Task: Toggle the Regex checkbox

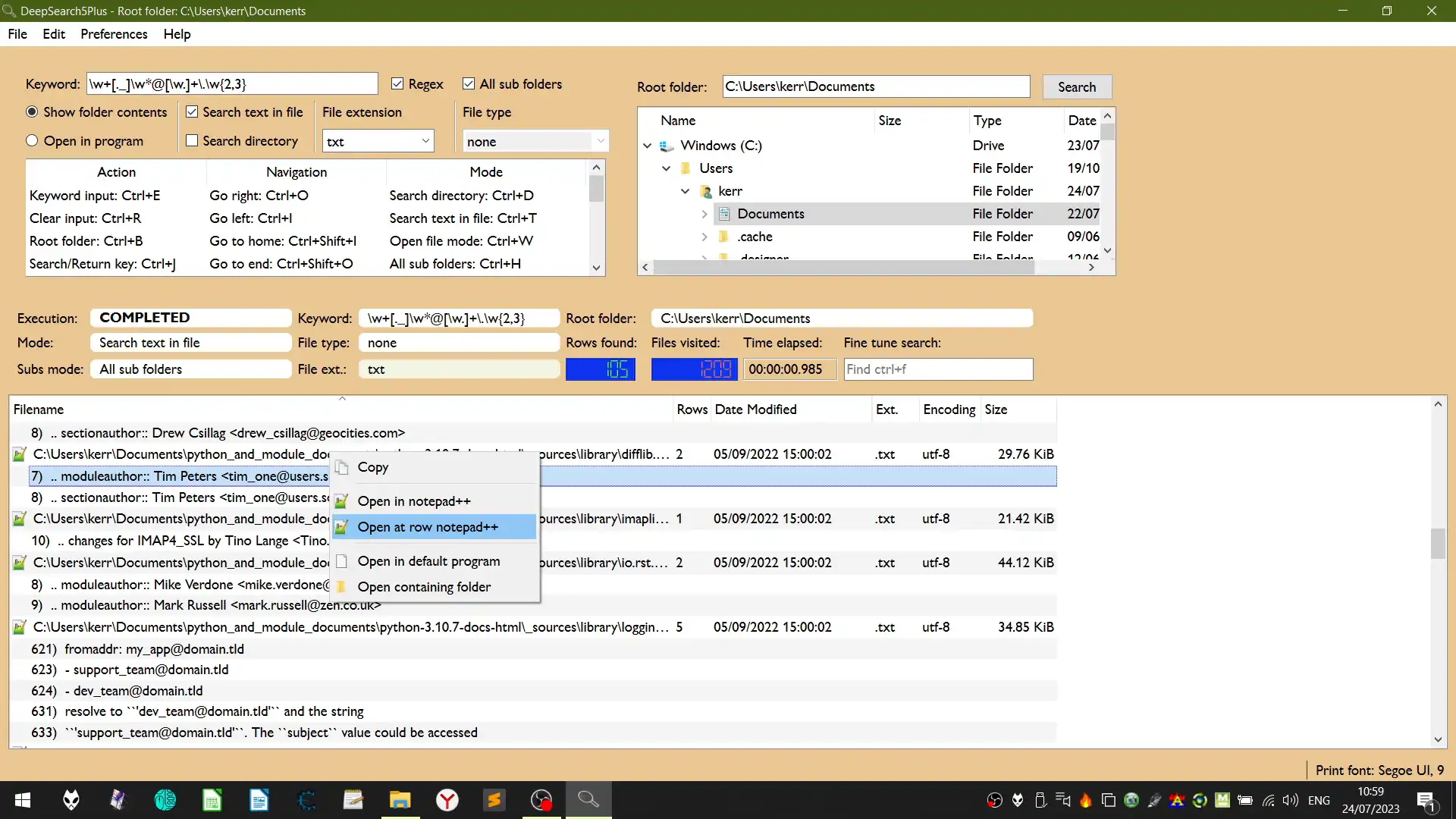Action: point(397,83)
